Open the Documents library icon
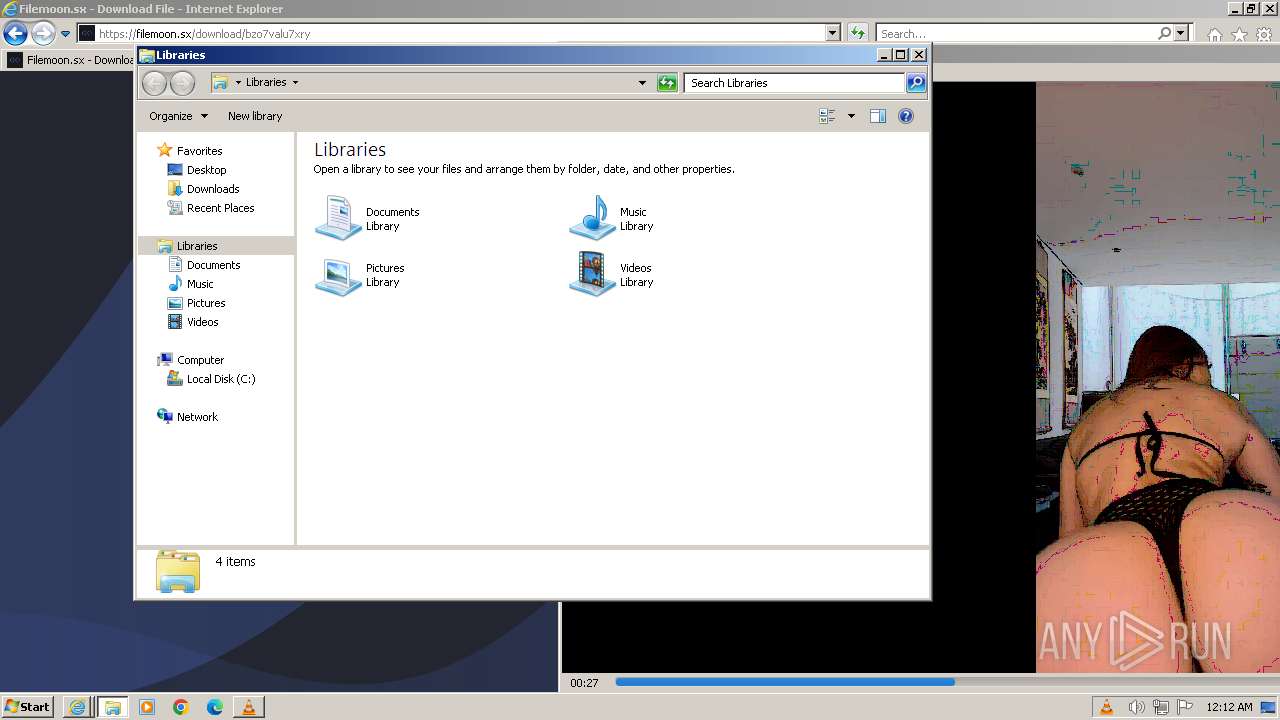1280x720 pixels. 338,218
